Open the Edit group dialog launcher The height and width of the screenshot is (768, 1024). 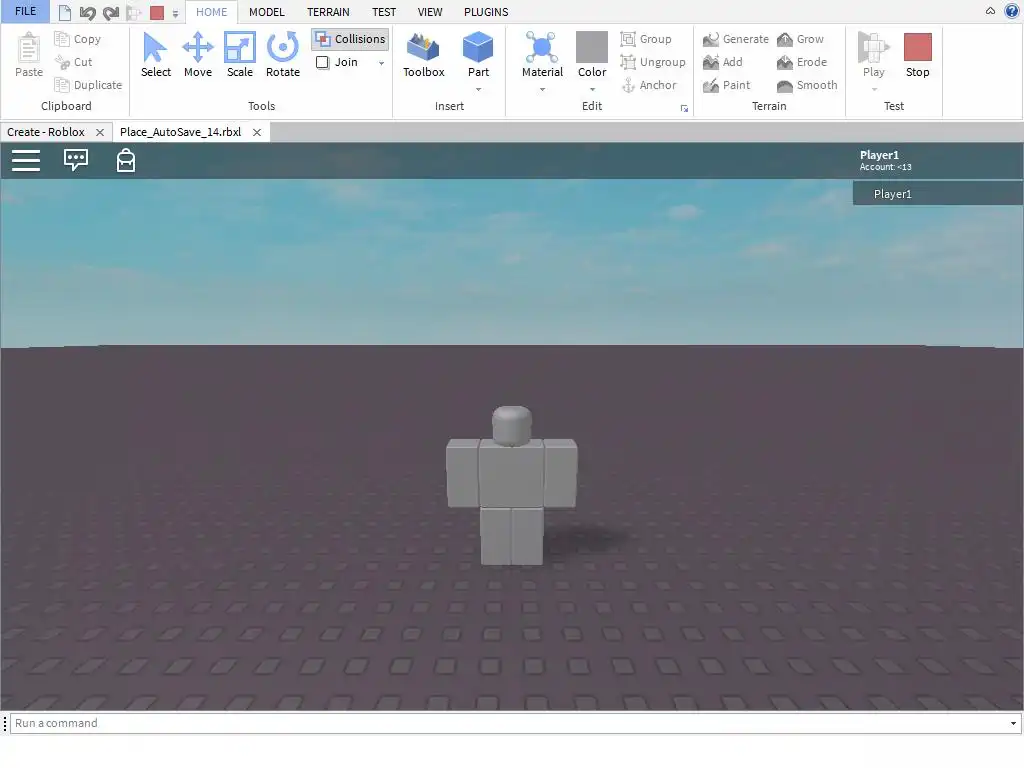684,108
